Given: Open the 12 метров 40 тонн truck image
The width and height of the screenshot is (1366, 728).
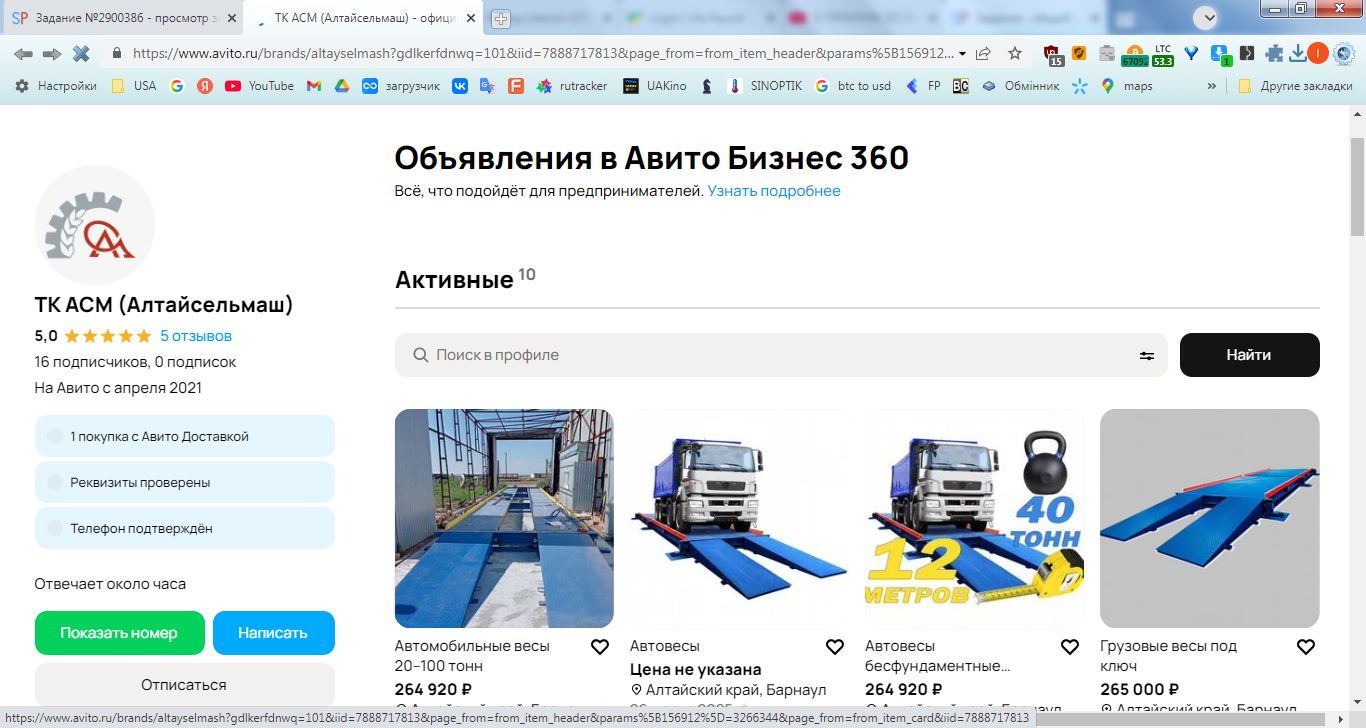Looking at the screenshot, I should point(974,518).
